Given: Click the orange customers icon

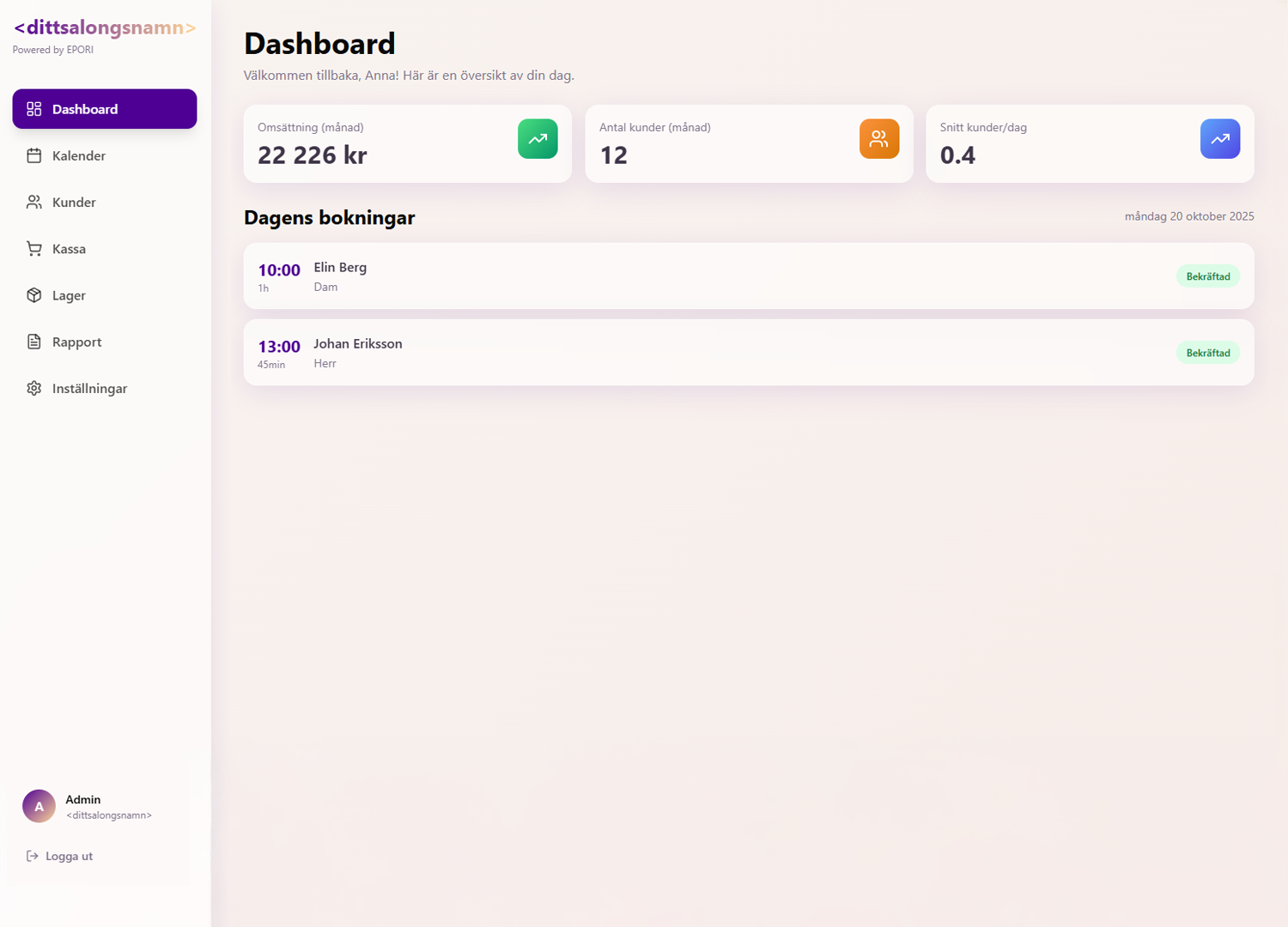Looking at the screenshot, I should (878, 139).
